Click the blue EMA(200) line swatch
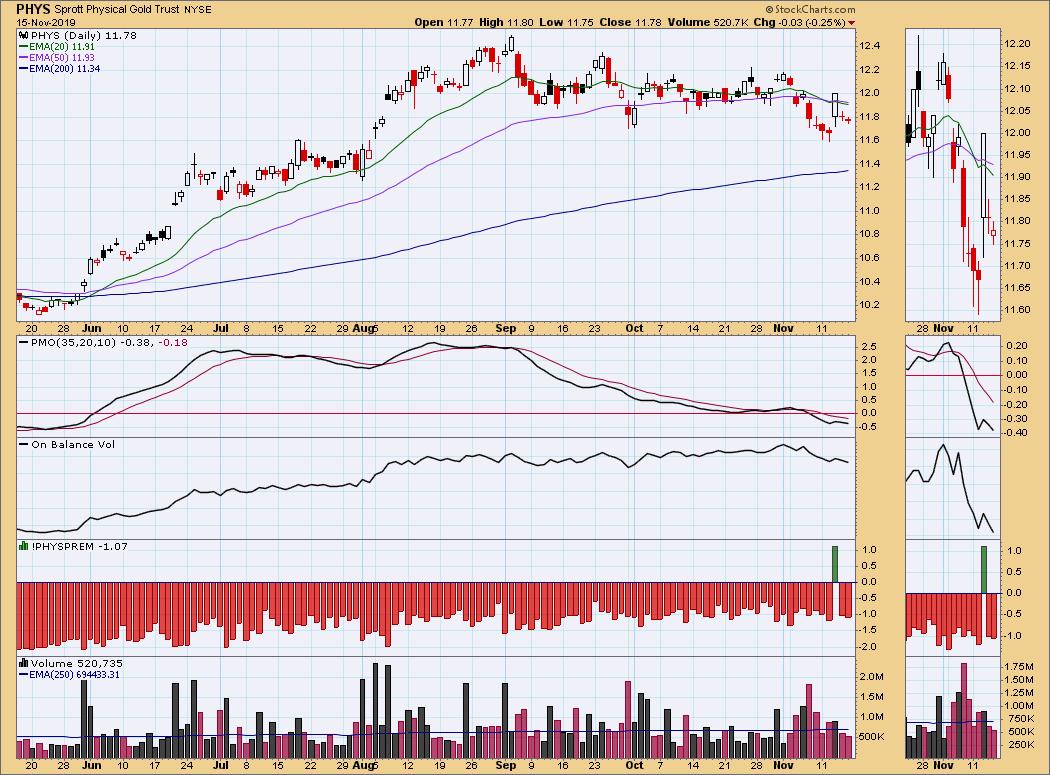This screenshot has height=775, width=1050. coord(23,69)
